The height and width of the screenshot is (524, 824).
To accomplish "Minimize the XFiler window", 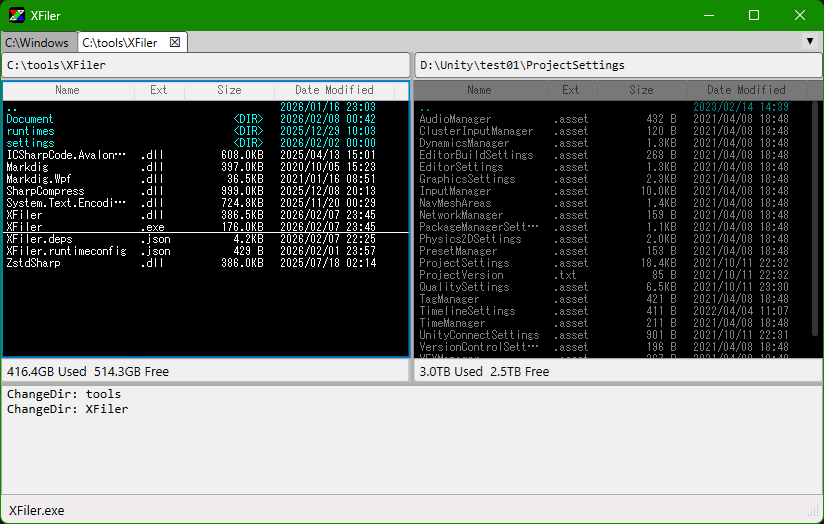I will point(708,15).
